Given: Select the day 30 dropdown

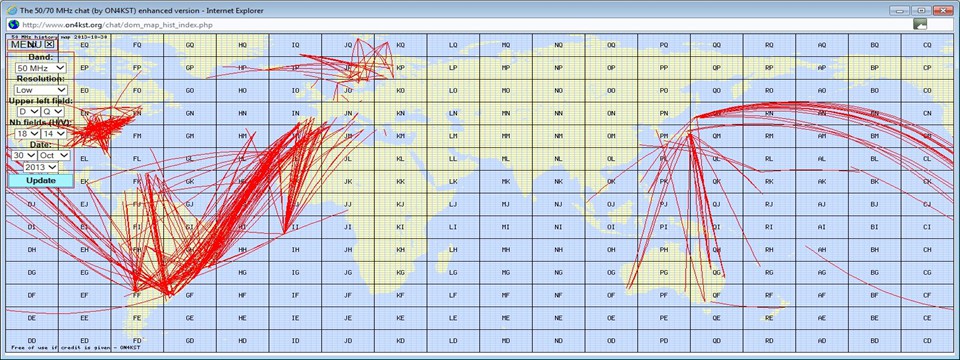Looking at the screenshot, I should click(x=23, y=156).
